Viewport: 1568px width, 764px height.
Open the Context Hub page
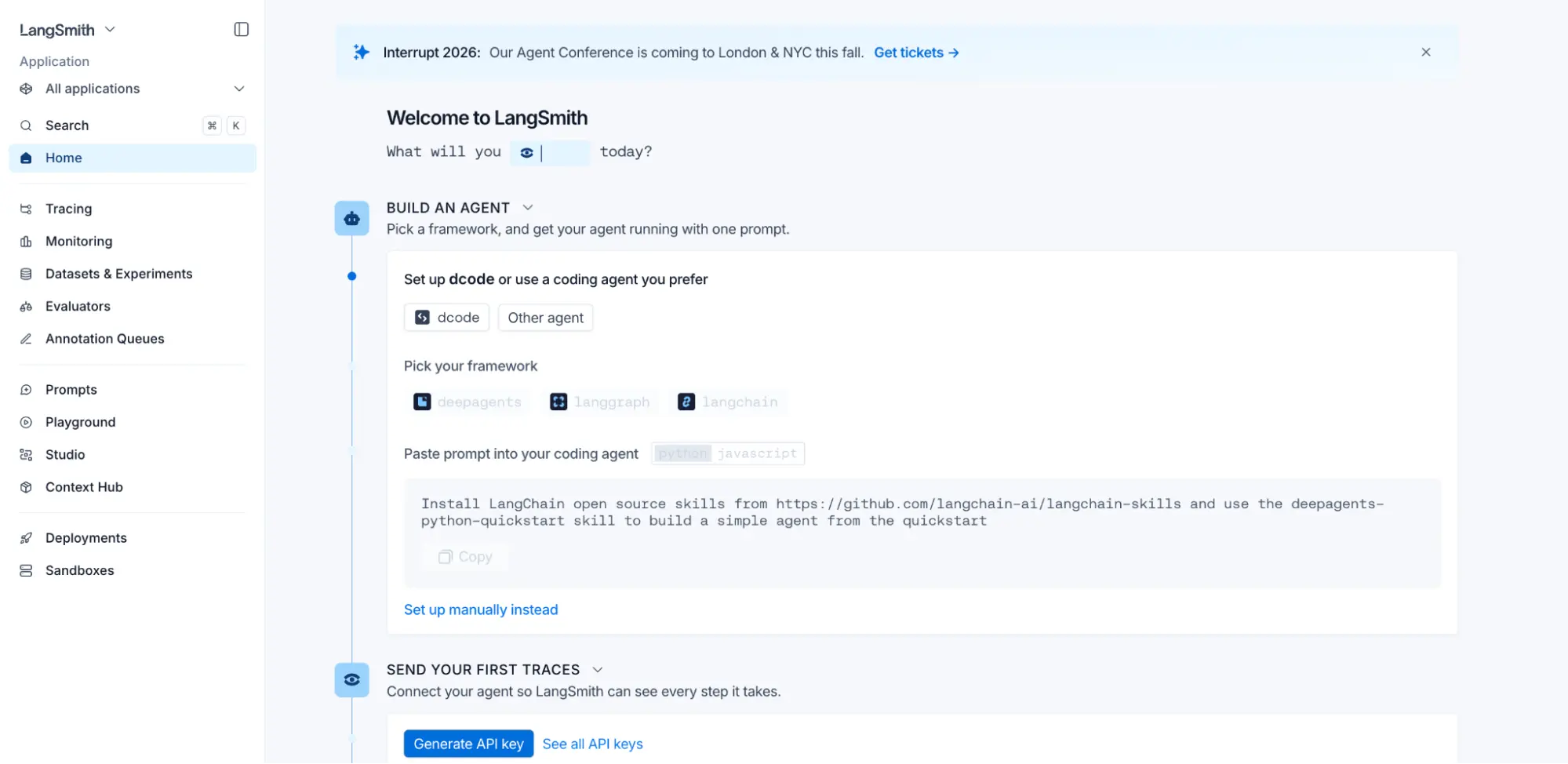133,487
